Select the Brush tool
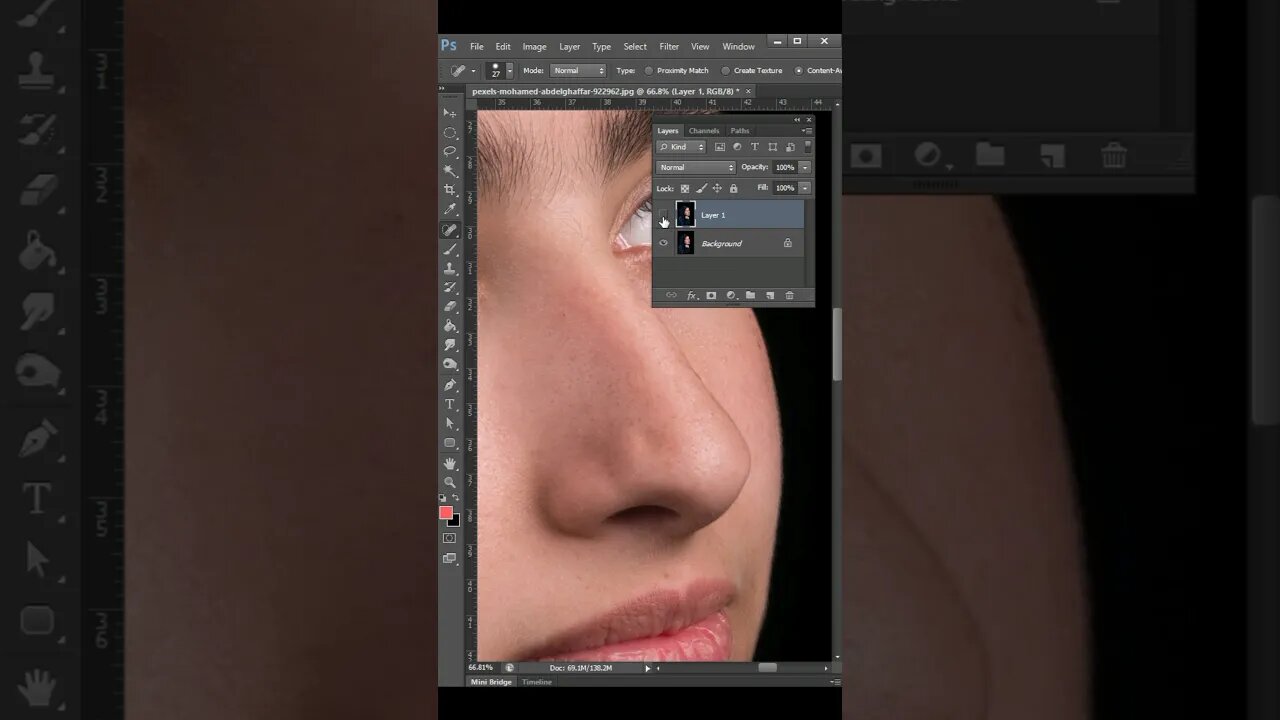 (450, 249)
